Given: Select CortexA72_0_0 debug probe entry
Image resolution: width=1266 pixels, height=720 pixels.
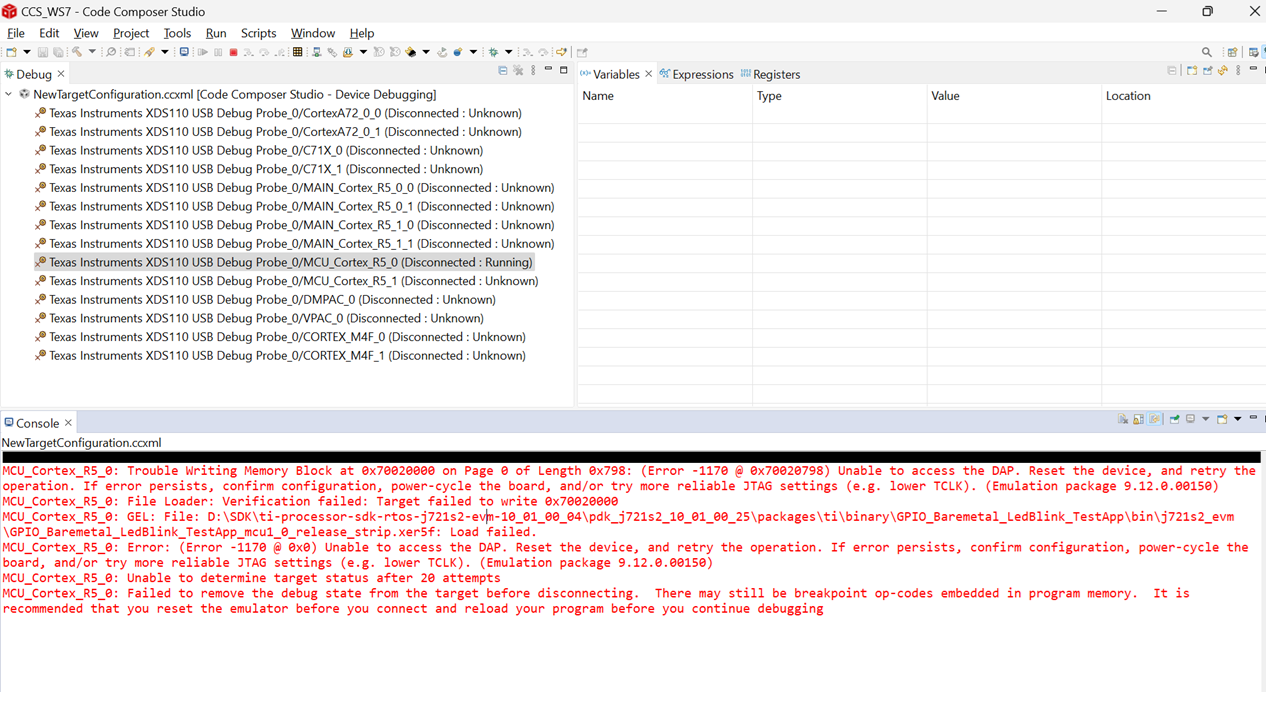Looking at the screenshot, I should tap(278, 113).
